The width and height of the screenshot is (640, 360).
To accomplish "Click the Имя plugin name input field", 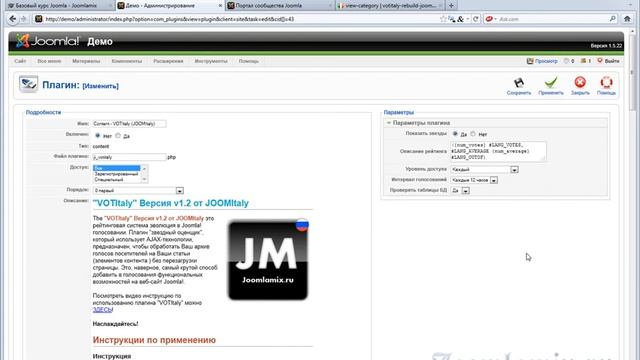I will [x=129, y=124].
